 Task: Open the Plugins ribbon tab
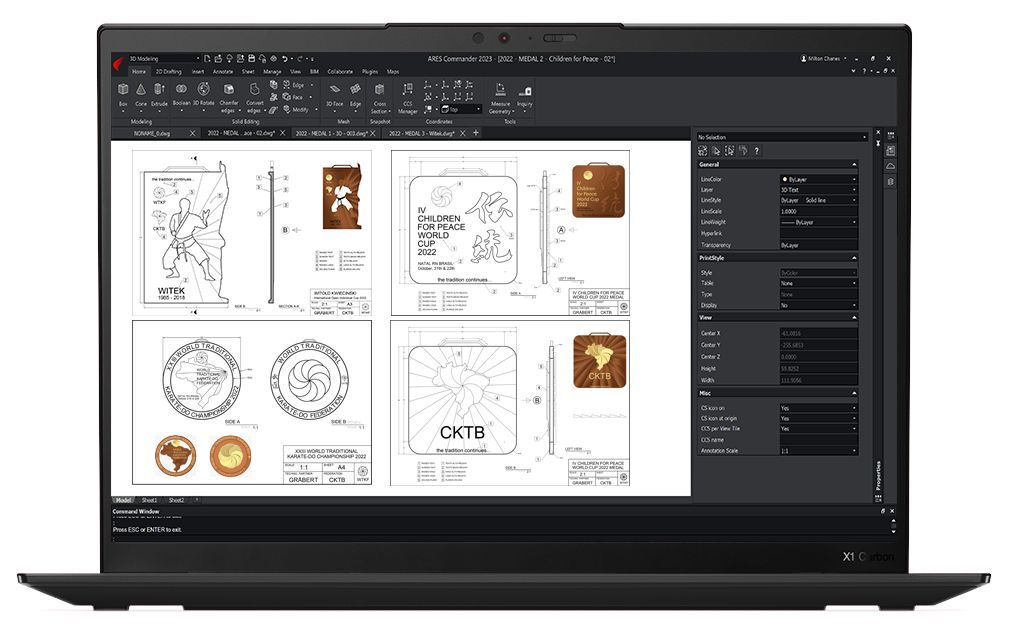370,72
